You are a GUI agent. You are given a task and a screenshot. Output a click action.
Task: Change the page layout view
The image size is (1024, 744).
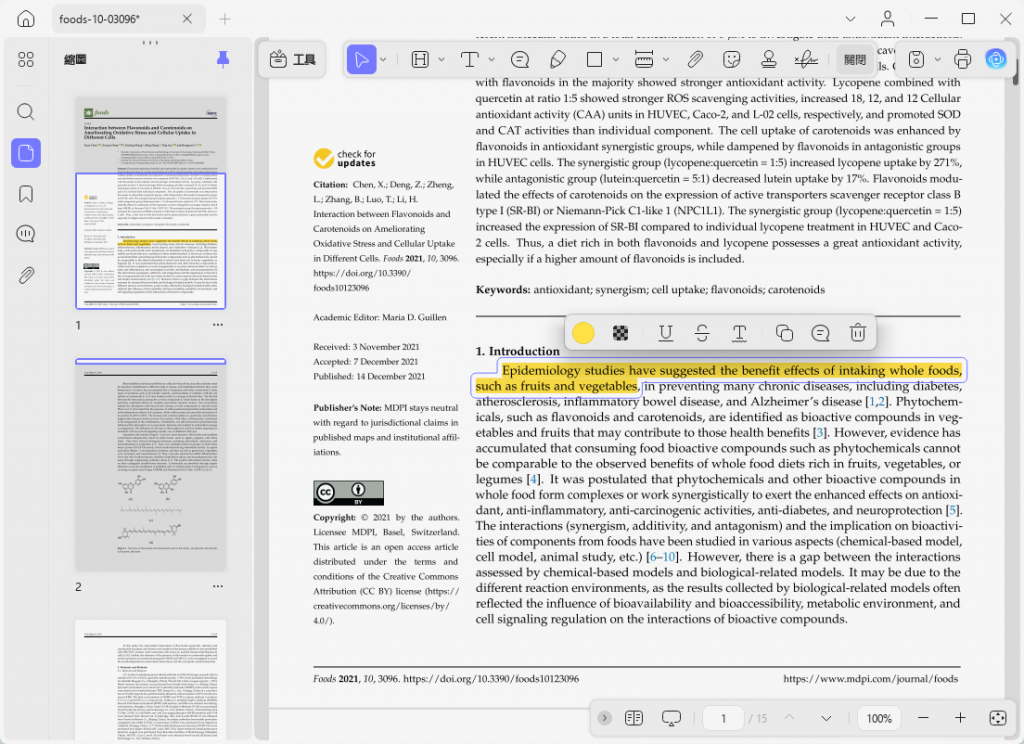(633, 718)
